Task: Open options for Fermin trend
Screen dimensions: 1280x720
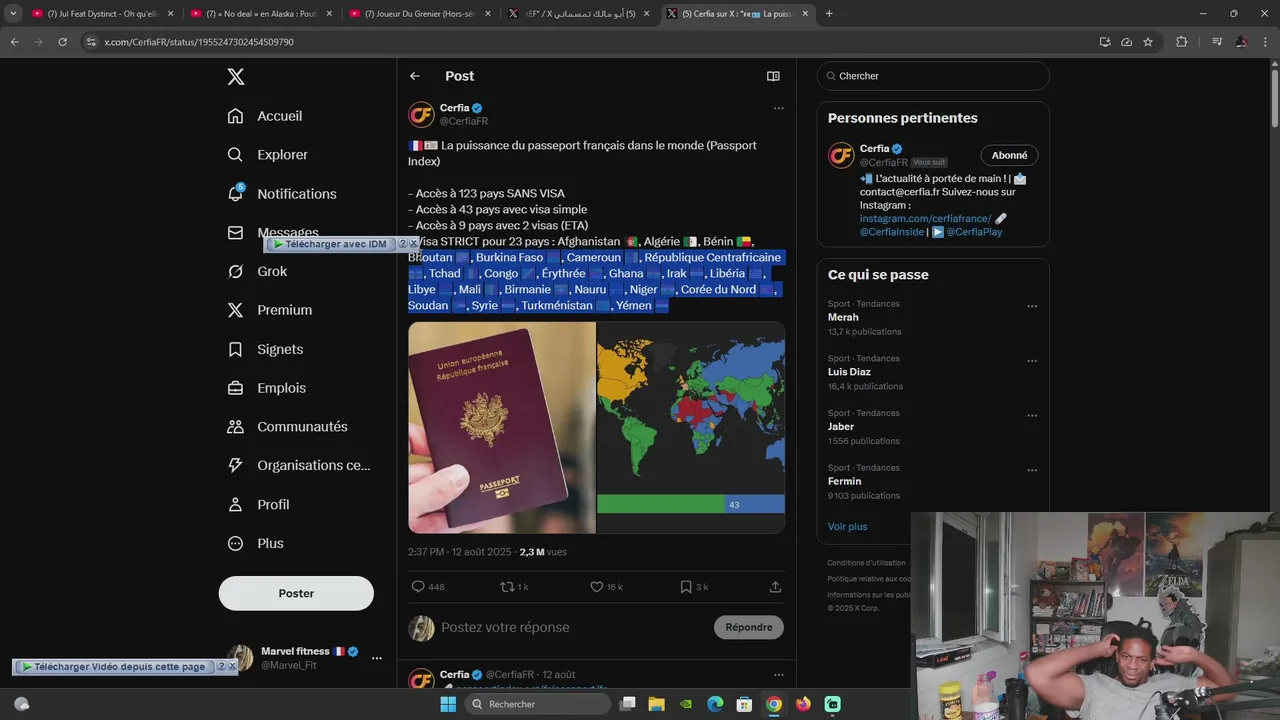Action: 1032,471
